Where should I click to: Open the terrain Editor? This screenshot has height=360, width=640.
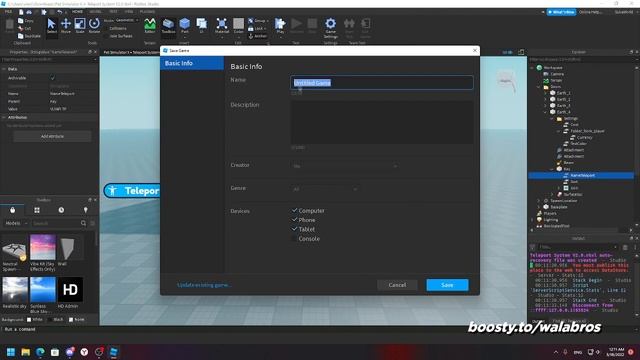[x=150, y=25]
